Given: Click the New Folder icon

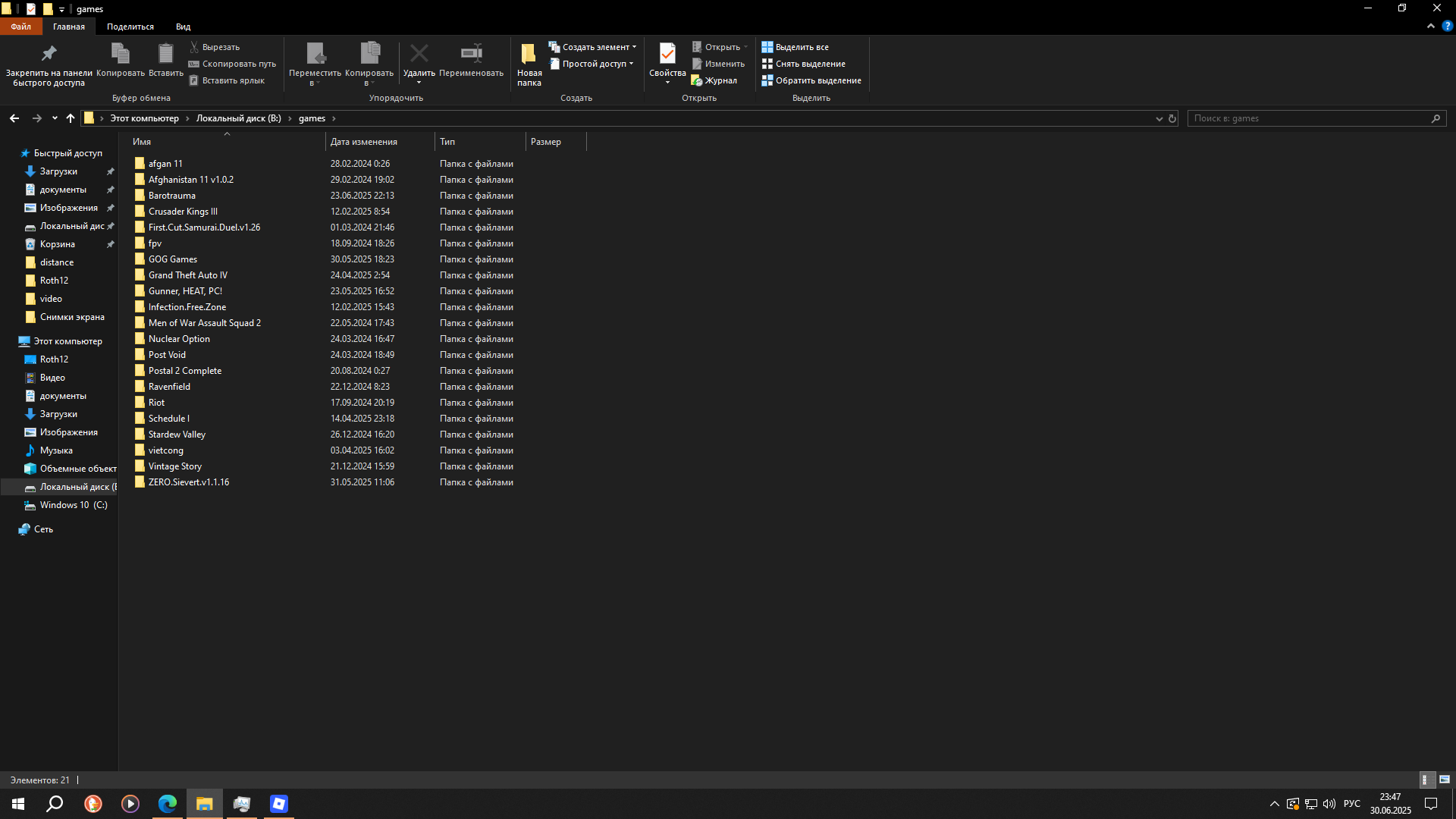Looking at the screenshot, I should [x=529, y=54].
